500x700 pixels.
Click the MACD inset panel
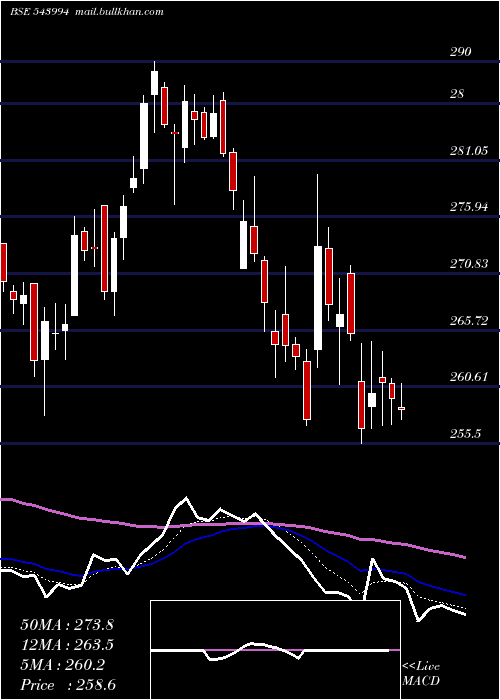(275, 650)
